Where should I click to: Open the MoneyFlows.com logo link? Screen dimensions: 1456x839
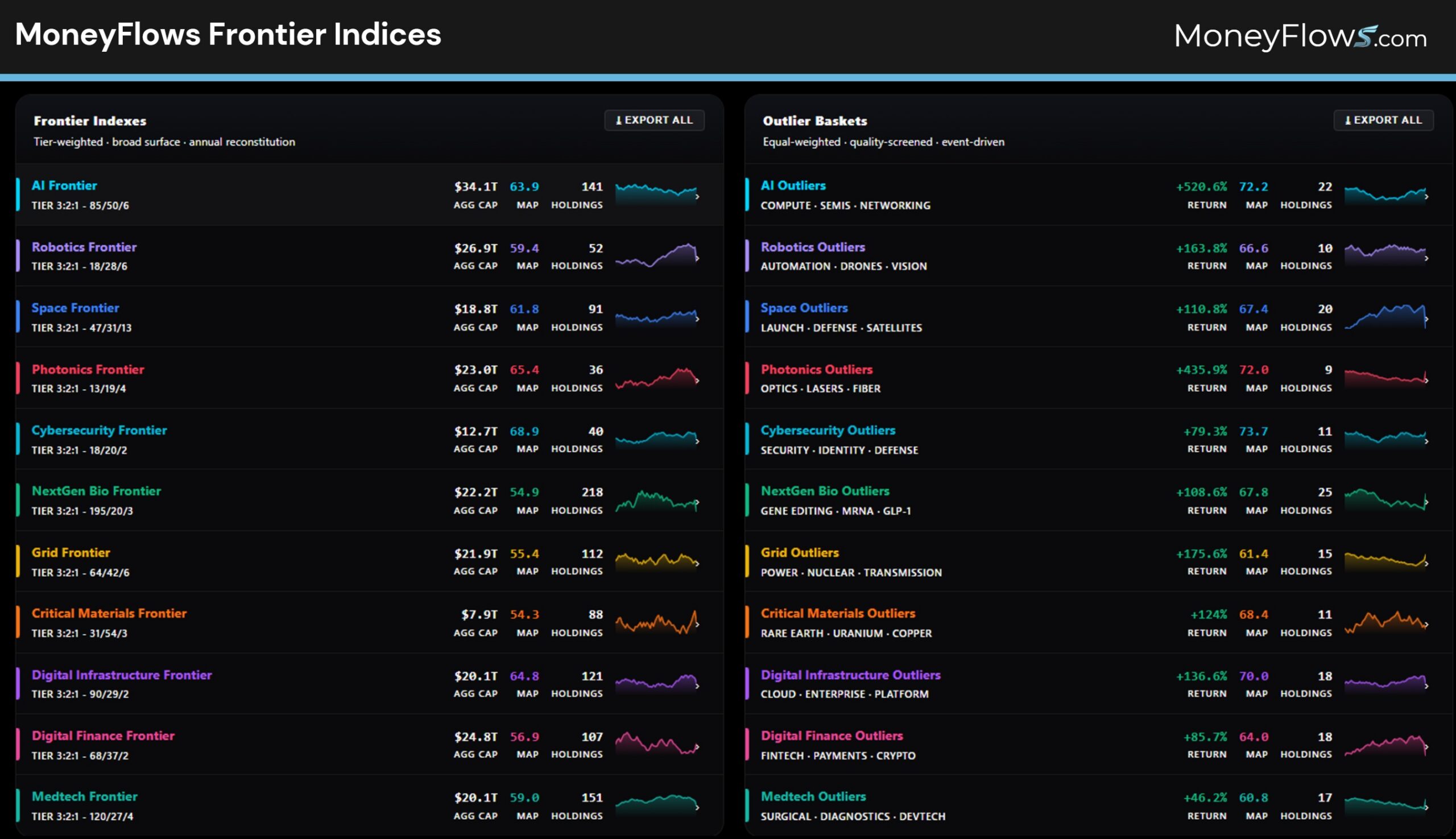click(1300, 36)
